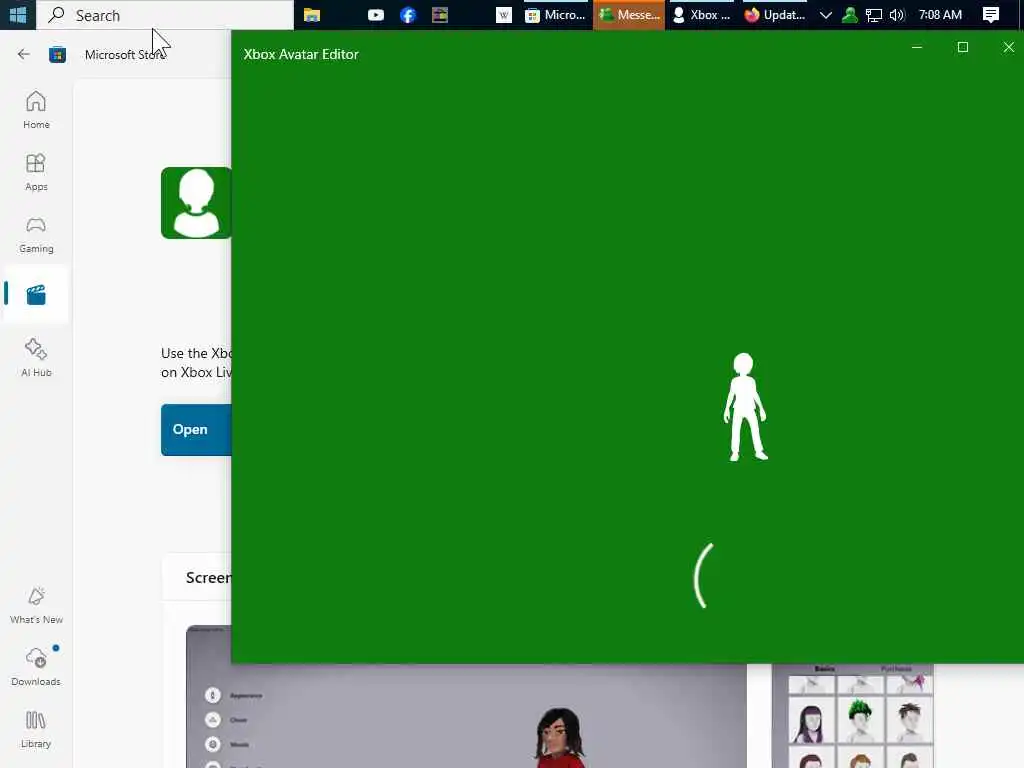
Task: Open the Word taskbar icon
Action: click(504, 14)
